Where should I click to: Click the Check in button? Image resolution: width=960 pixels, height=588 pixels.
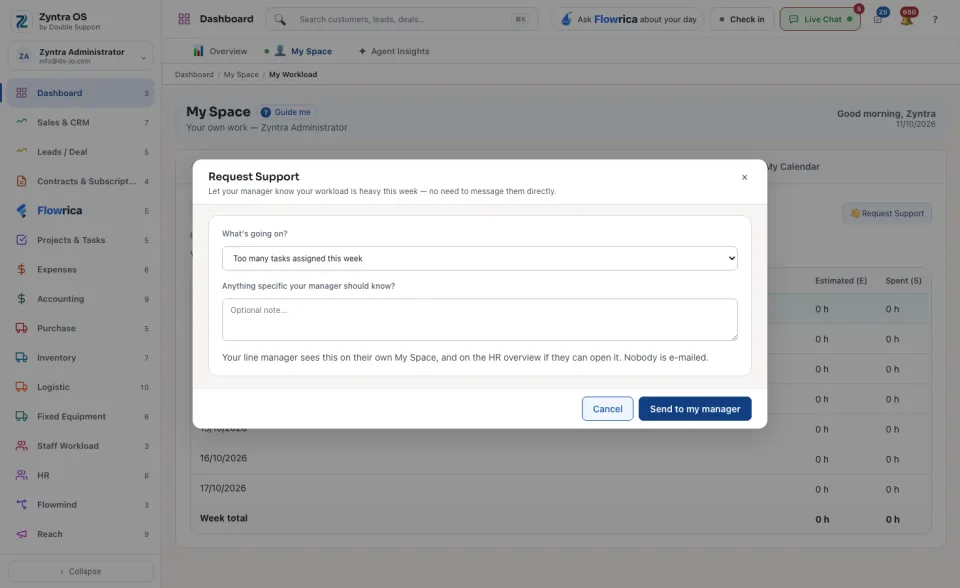[x=742, y=20]
